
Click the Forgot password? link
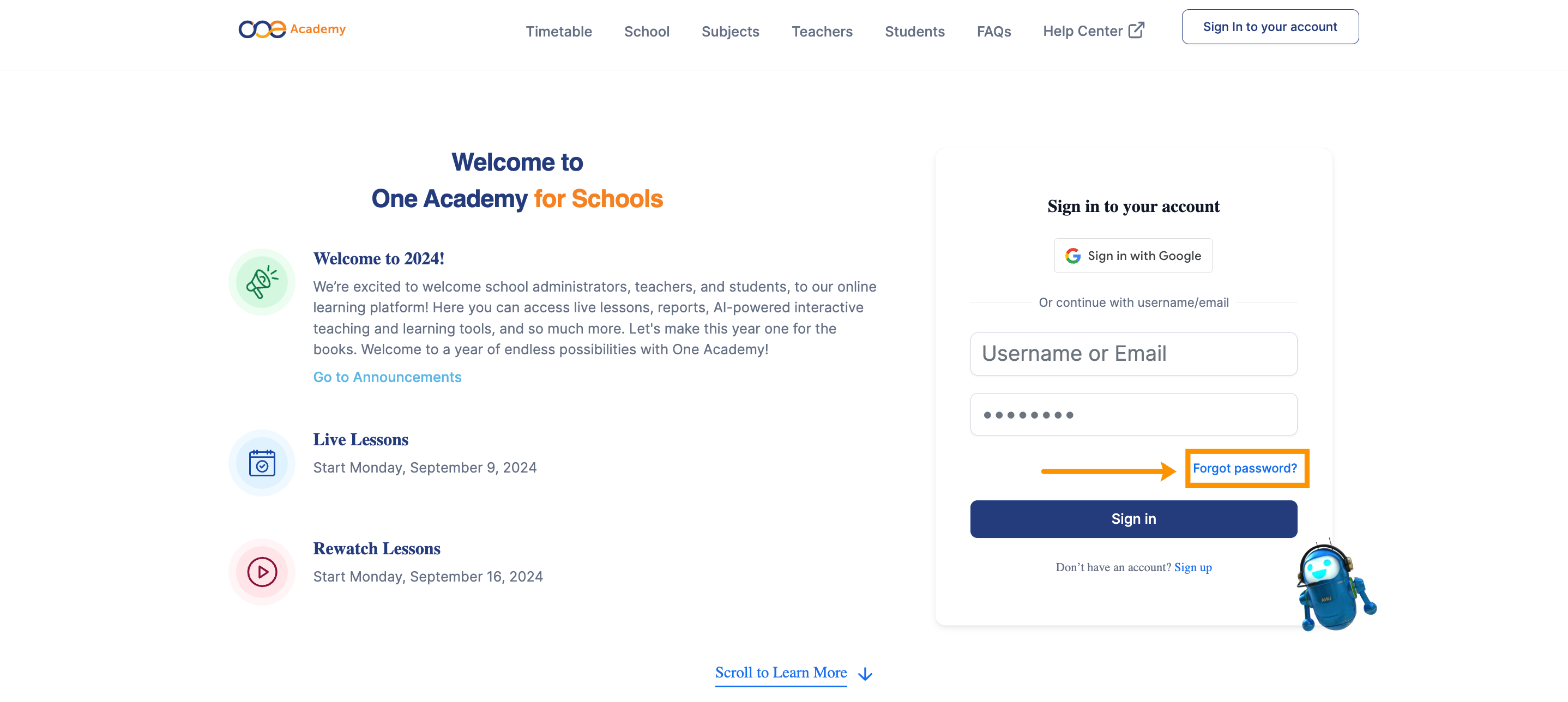pos(1244,468)
